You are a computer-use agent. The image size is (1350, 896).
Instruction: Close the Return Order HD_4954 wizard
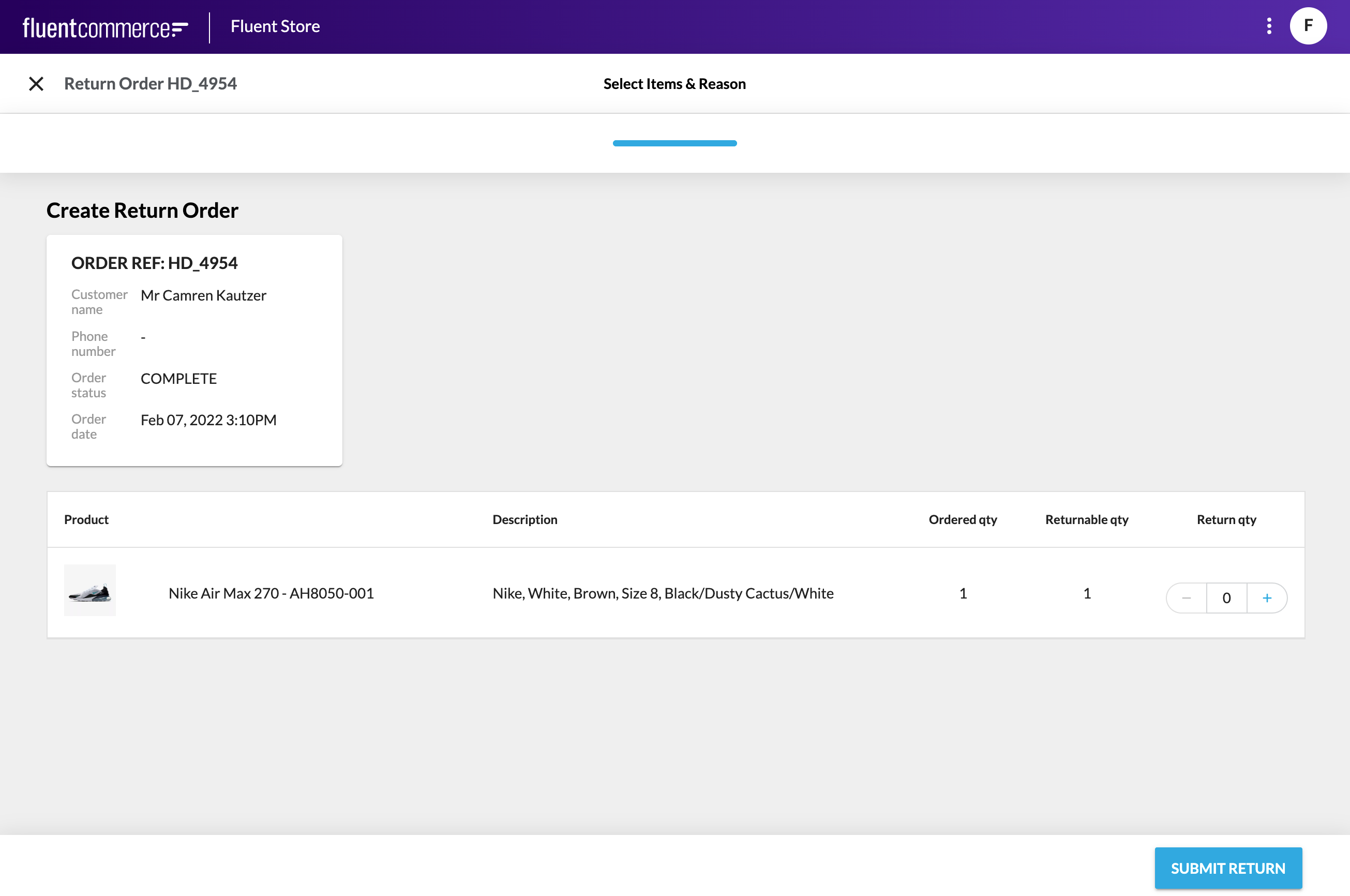(36, 84)
